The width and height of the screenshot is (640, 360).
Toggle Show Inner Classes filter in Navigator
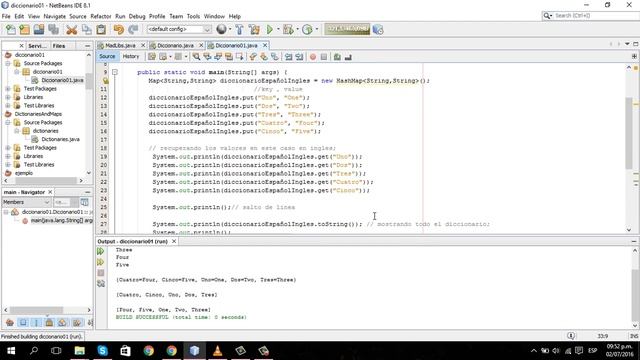62,322
